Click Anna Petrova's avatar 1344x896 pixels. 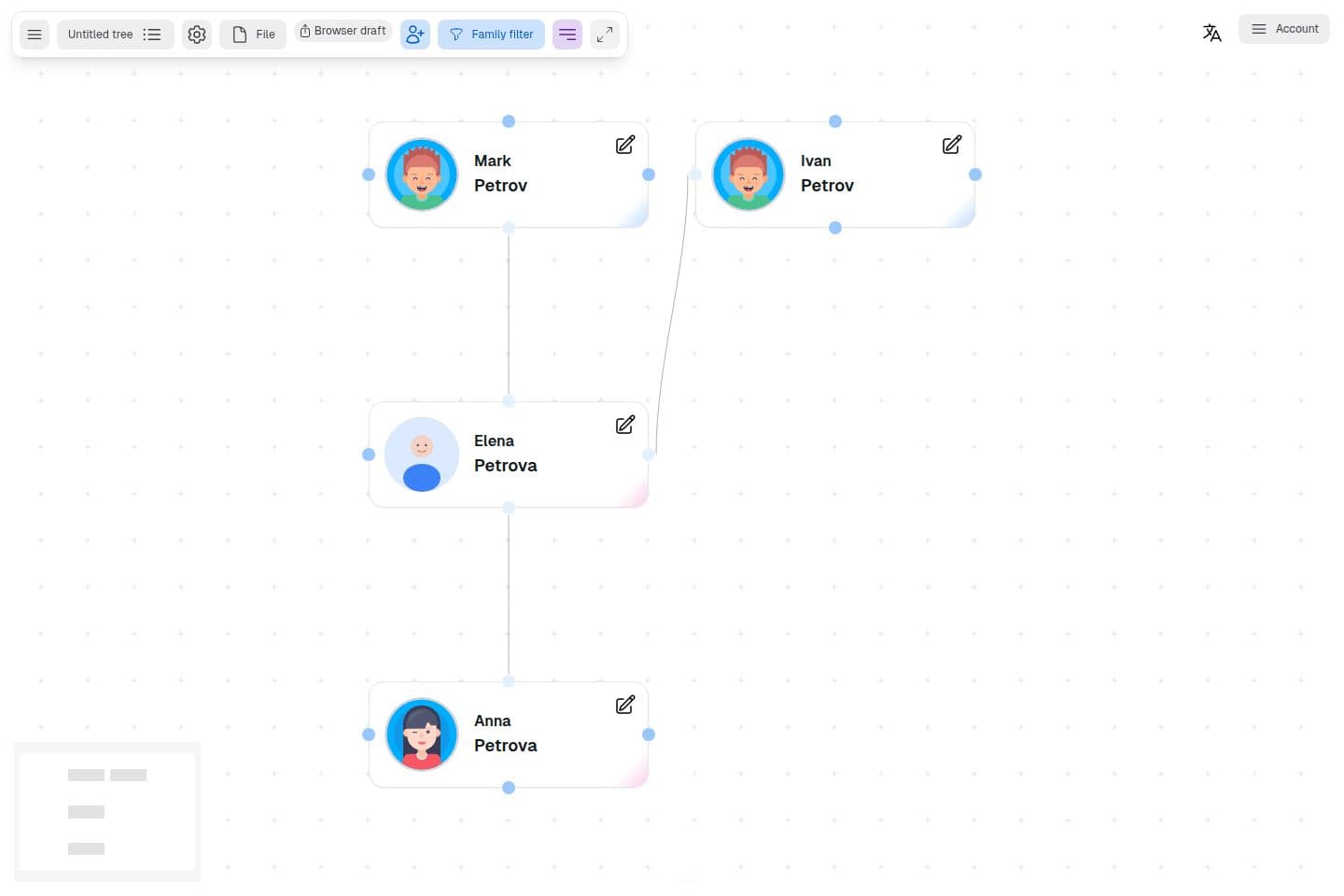coord(422,735)
